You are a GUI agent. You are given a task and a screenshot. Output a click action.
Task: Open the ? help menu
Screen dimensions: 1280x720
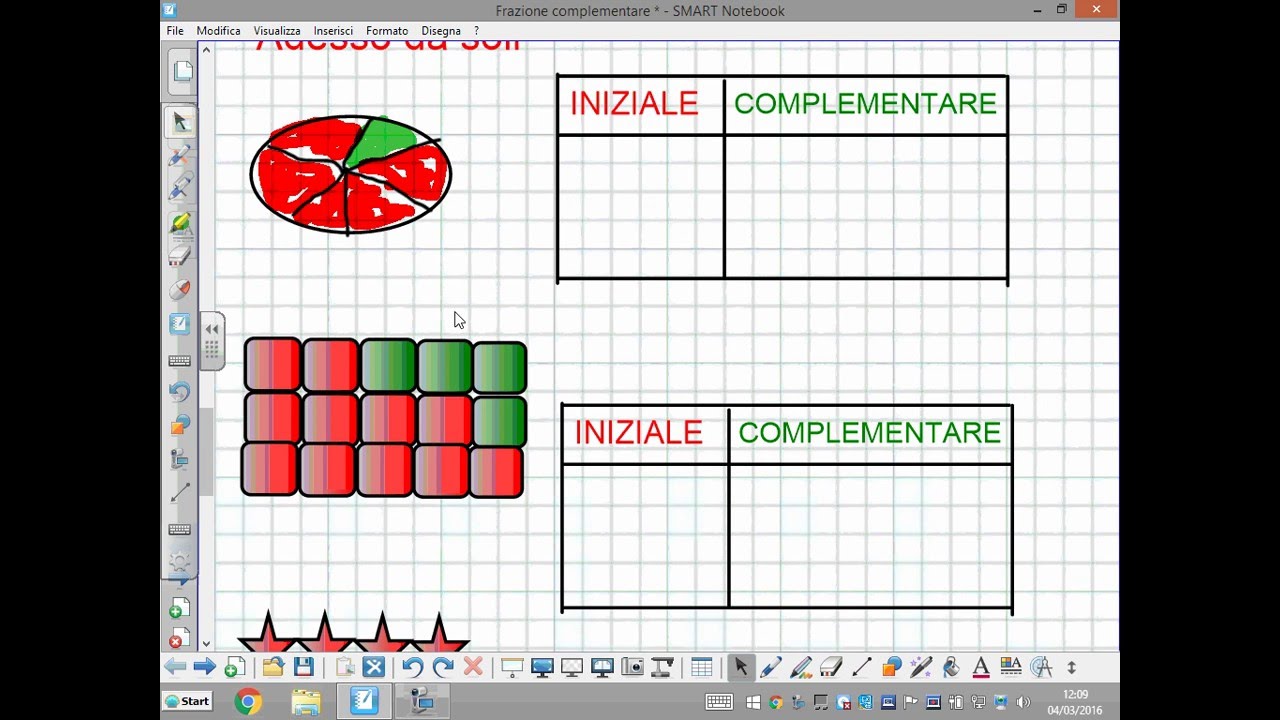click(476, 31)
